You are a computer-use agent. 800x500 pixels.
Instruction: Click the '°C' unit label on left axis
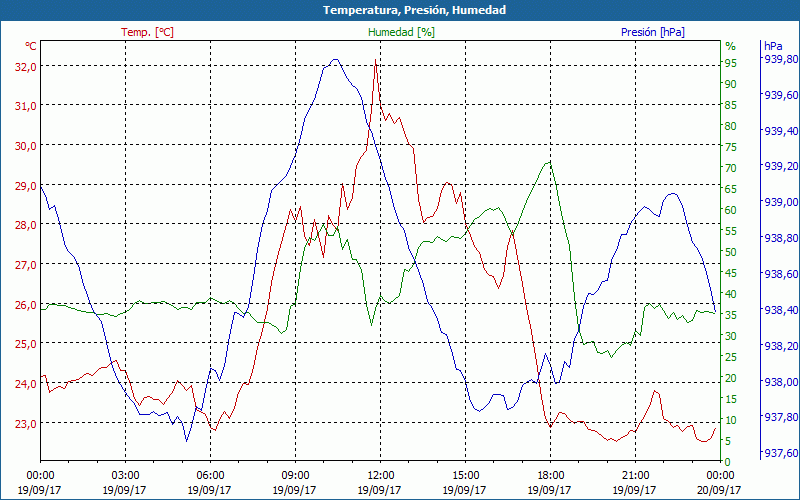point(31,46)
